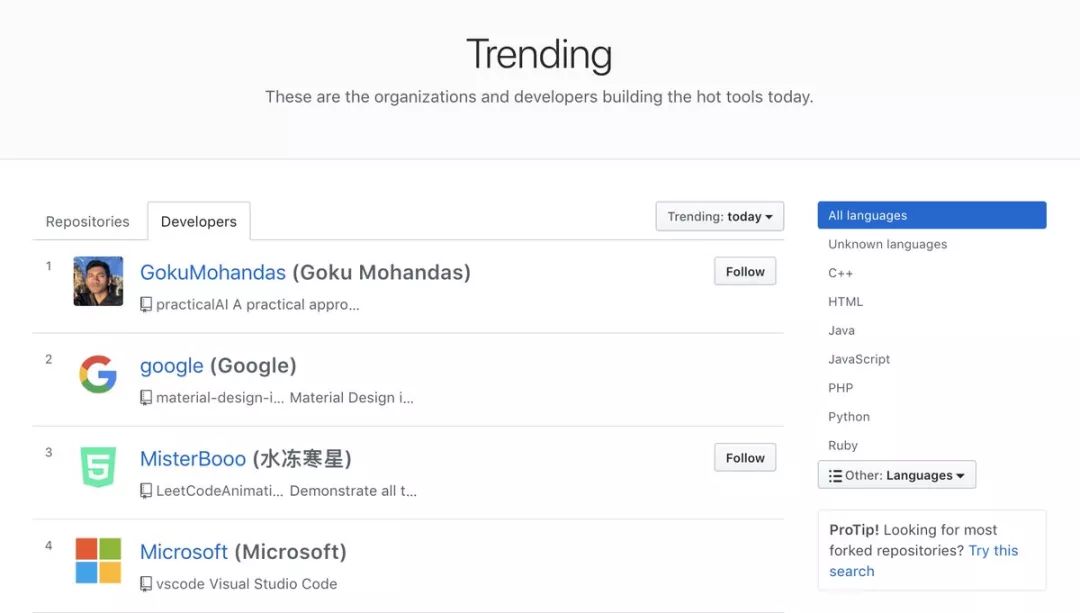The height and width of the screenshot is (613, 1080).
Task: Click GokuMohandas profile avatar photo
Action: coord(98,281)
